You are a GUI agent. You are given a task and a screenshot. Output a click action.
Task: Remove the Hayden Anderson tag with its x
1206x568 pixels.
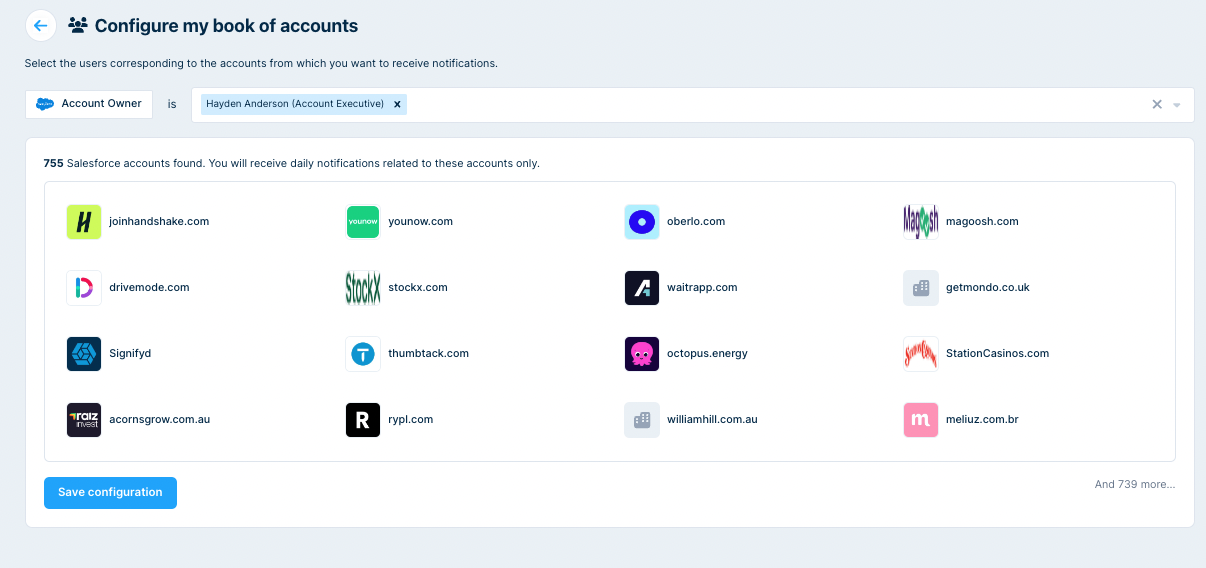(397, 104)
